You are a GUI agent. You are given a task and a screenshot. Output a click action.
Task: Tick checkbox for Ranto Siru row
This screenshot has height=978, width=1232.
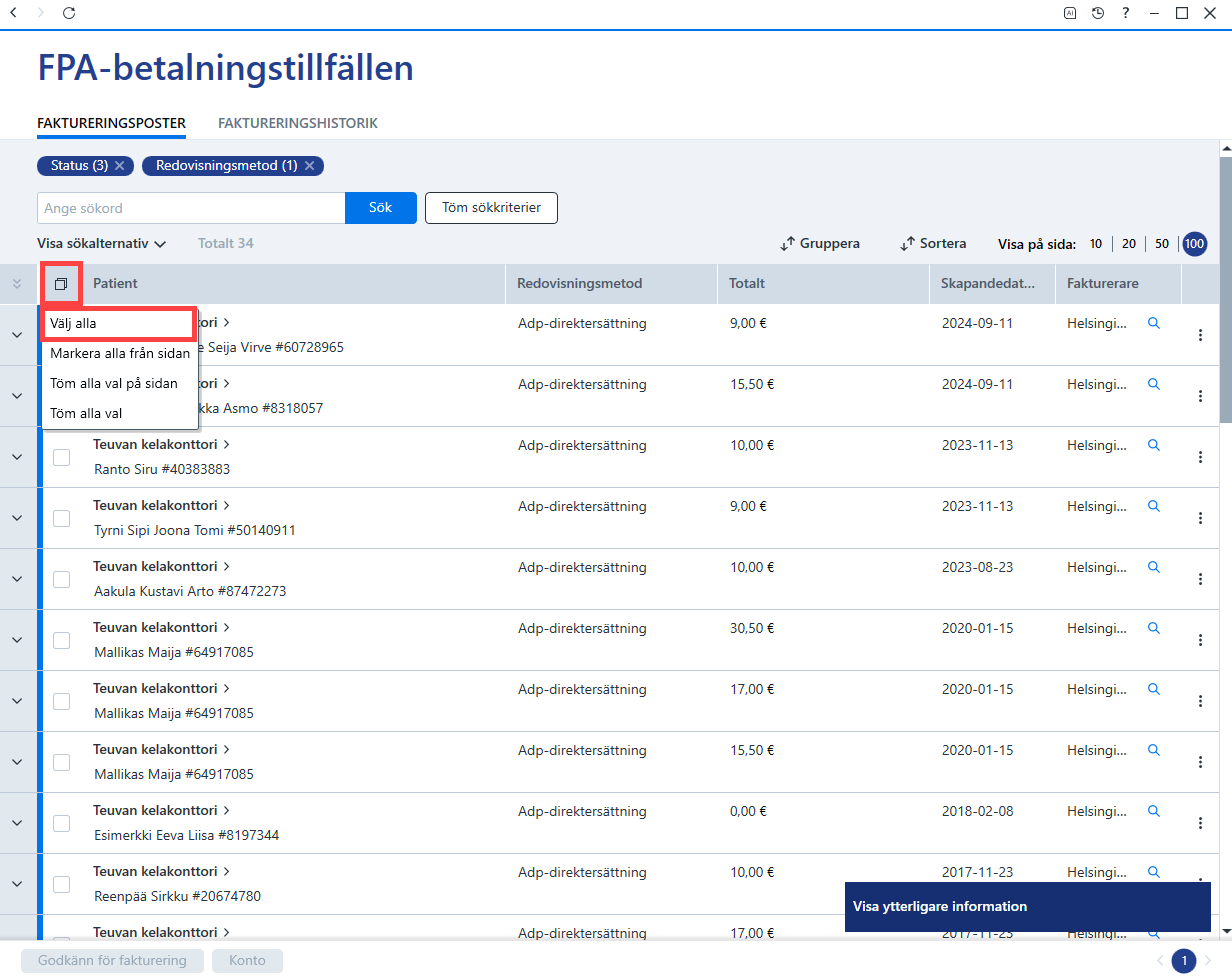61,457
